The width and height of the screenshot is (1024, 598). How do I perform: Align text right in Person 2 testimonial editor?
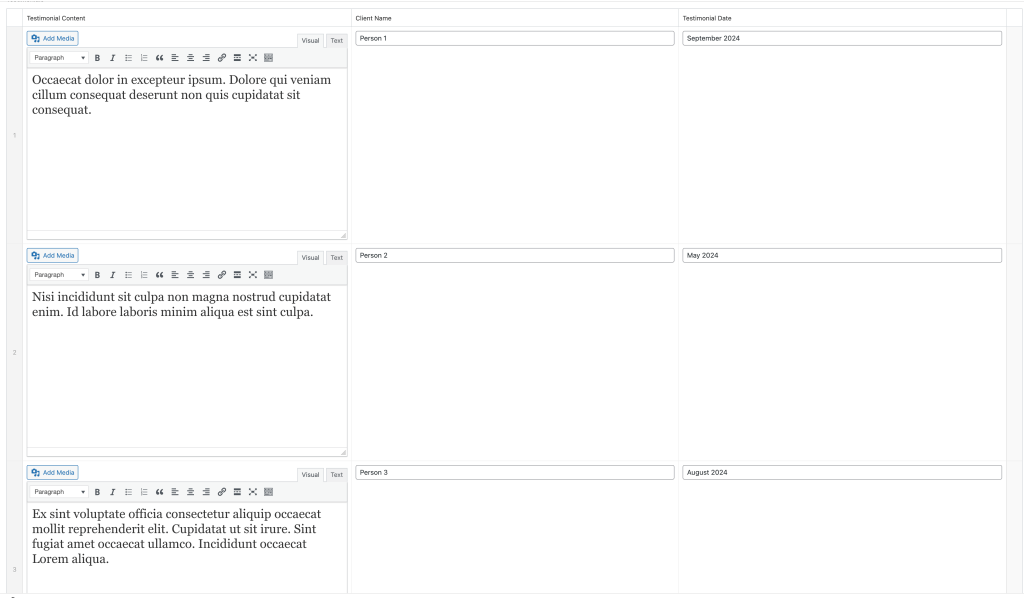point(206,275)
